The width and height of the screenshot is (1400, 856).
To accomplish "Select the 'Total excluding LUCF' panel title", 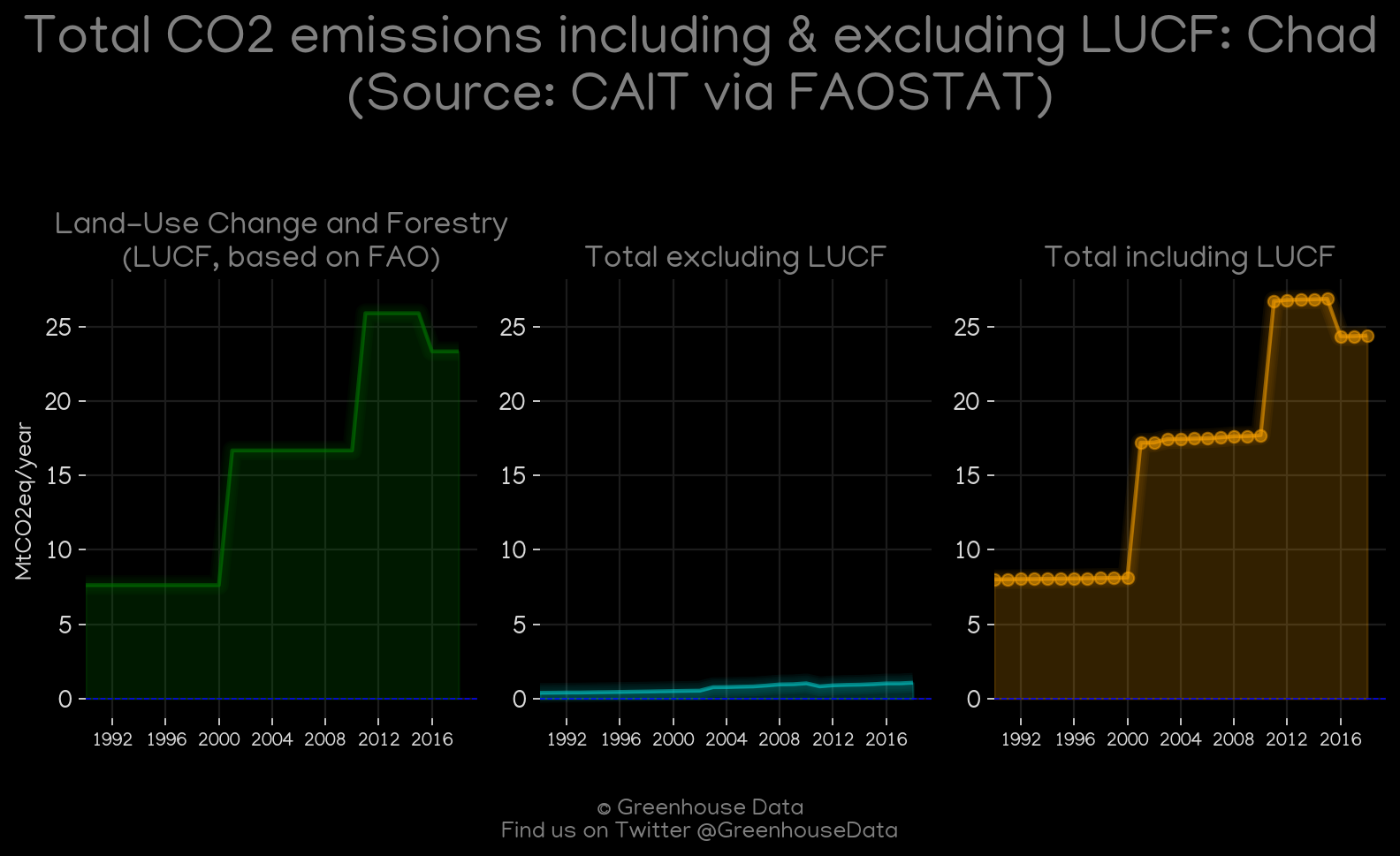I will coord(735,257).
